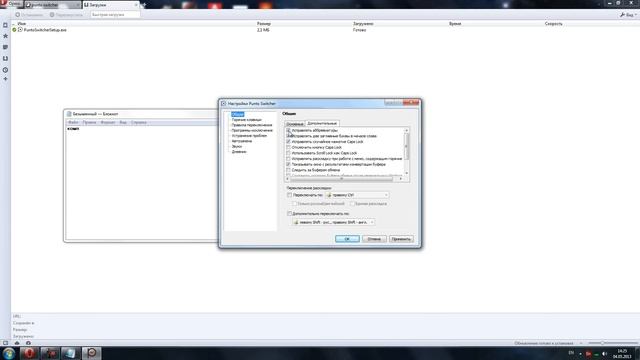This screenshot has width=640, height=360.
Task: Click Opera Link cloud icon in status bar
Action: pos(17,343)
